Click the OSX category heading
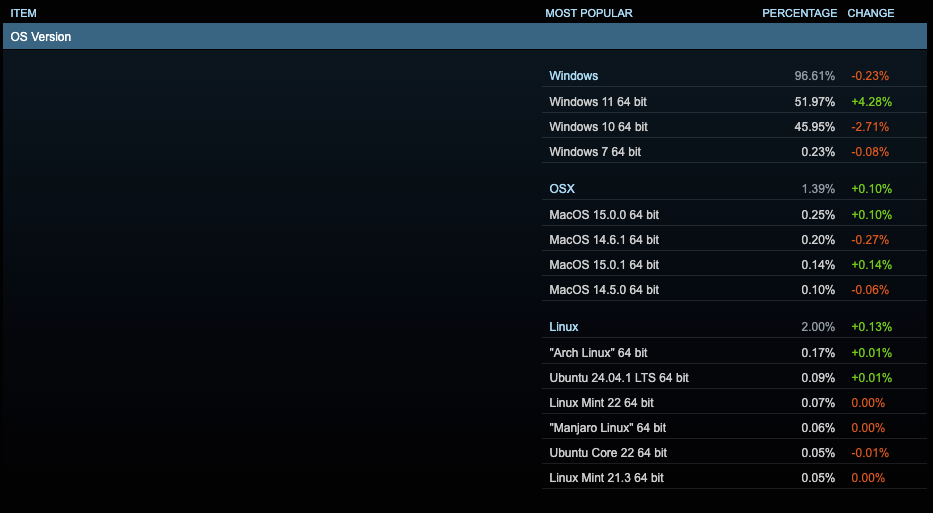This screenshot has height=513, width=933. click(x=562, y=189)
